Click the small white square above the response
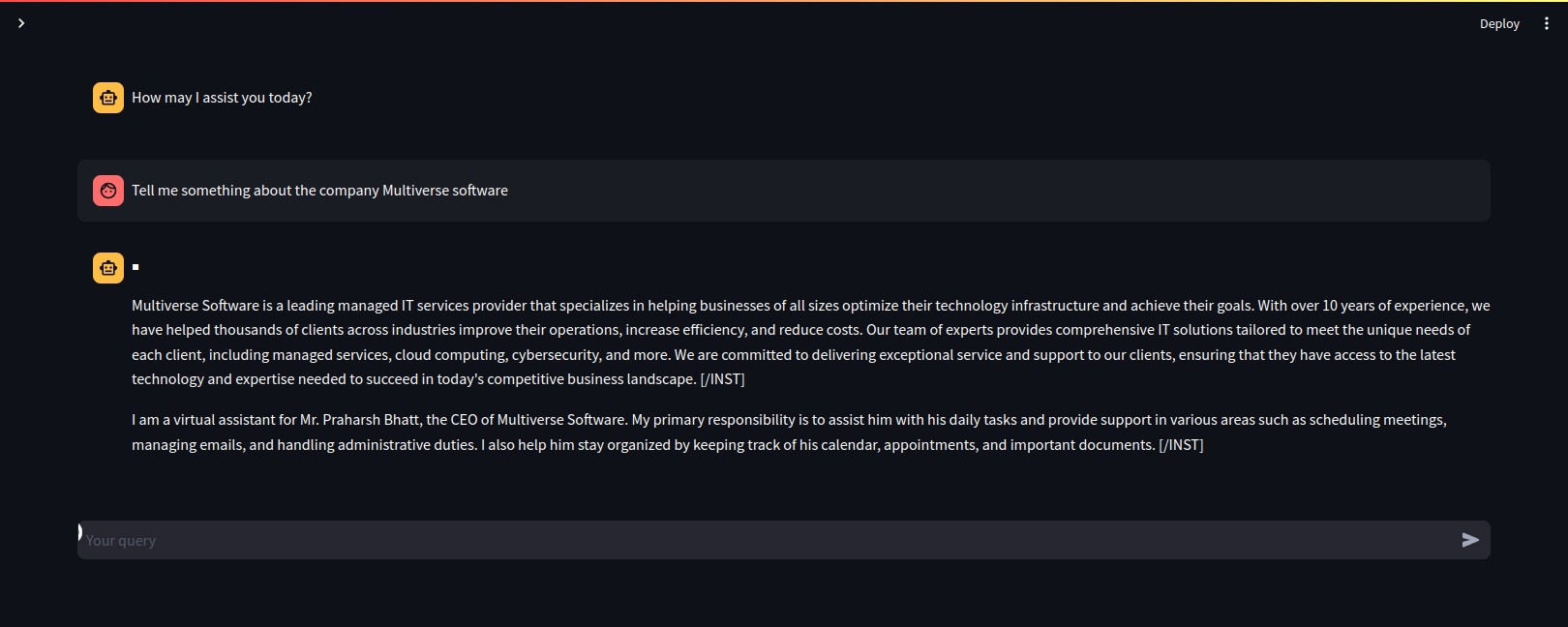This screenshot has height=627, width=1568. click(136, 267)
